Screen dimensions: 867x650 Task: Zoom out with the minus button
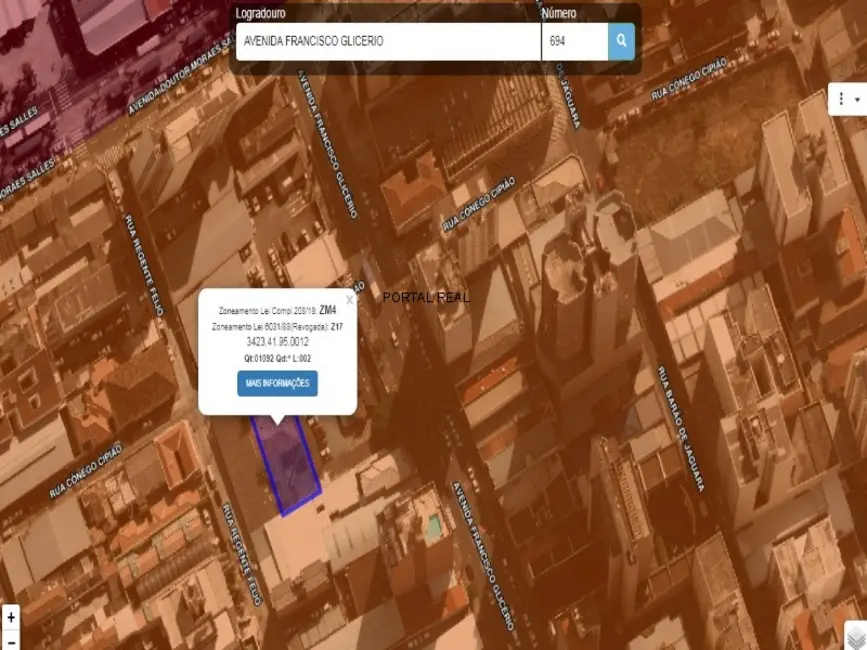pyautogui.click(x=11, y=641)
